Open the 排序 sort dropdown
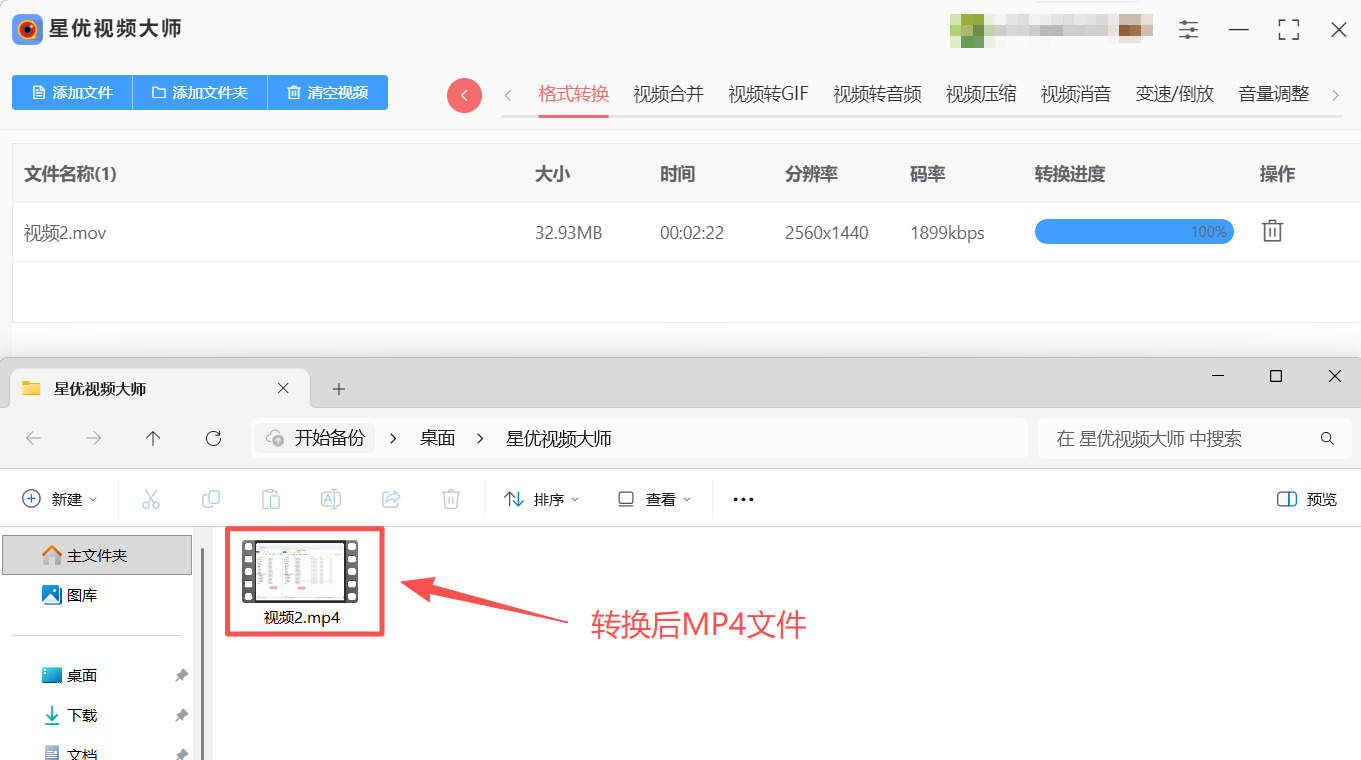 click(x=542, y=499)
